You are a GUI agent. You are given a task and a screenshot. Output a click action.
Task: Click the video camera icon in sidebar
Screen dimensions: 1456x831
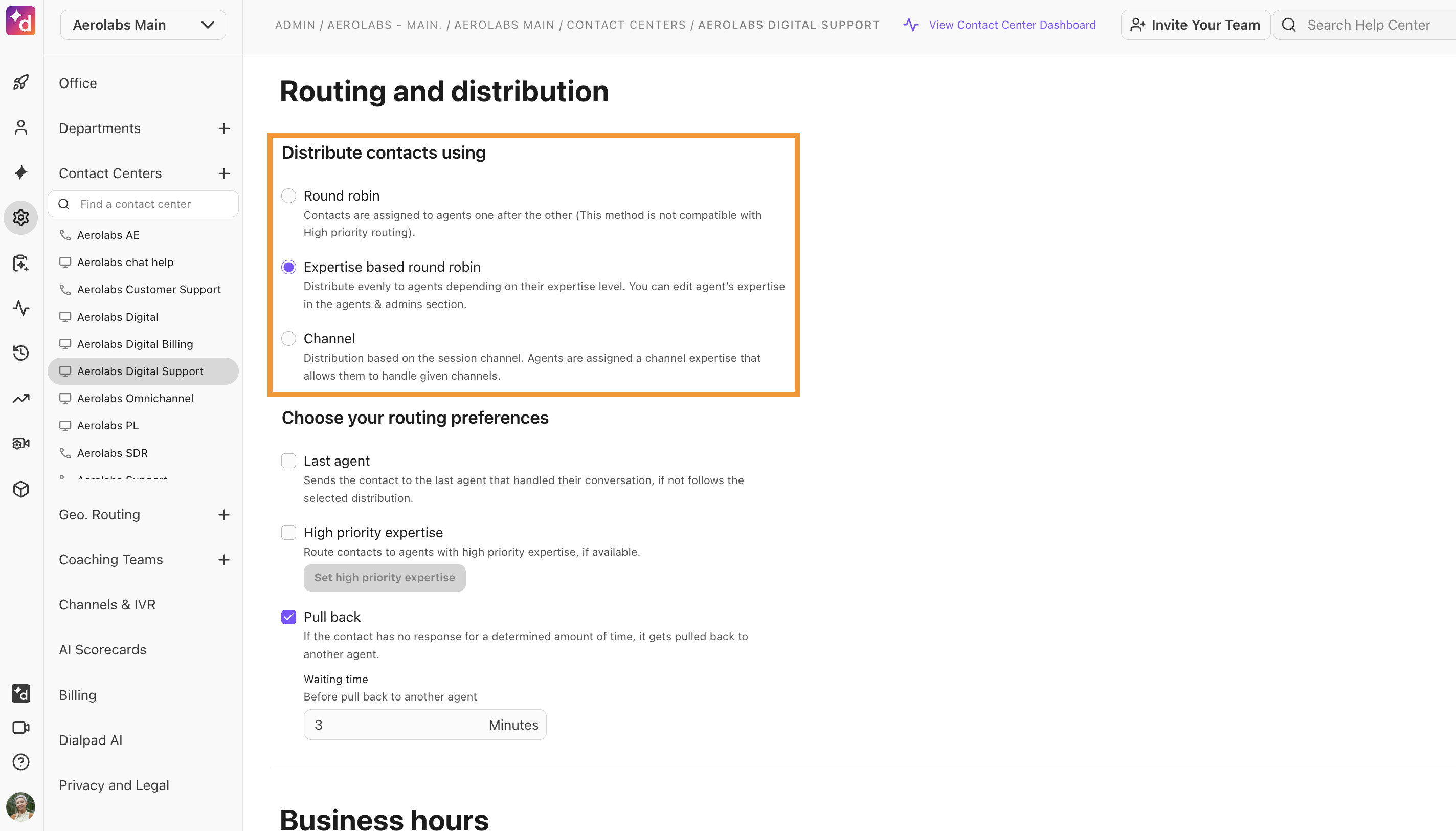coord(21,728)
